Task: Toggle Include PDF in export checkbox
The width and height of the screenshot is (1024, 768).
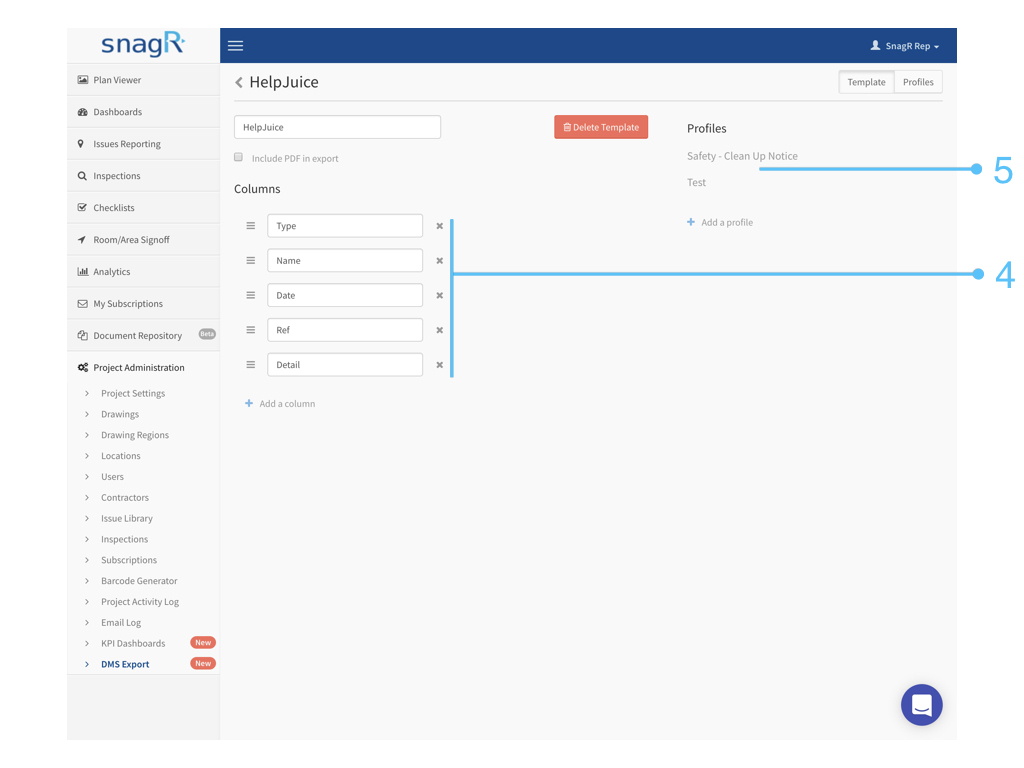Action: 238,157
